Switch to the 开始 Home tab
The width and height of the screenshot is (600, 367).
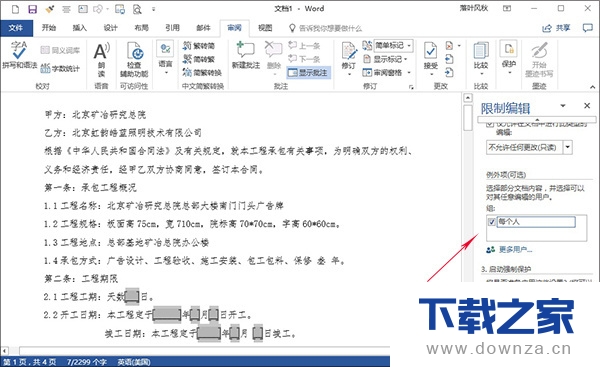tap(49, 28)
